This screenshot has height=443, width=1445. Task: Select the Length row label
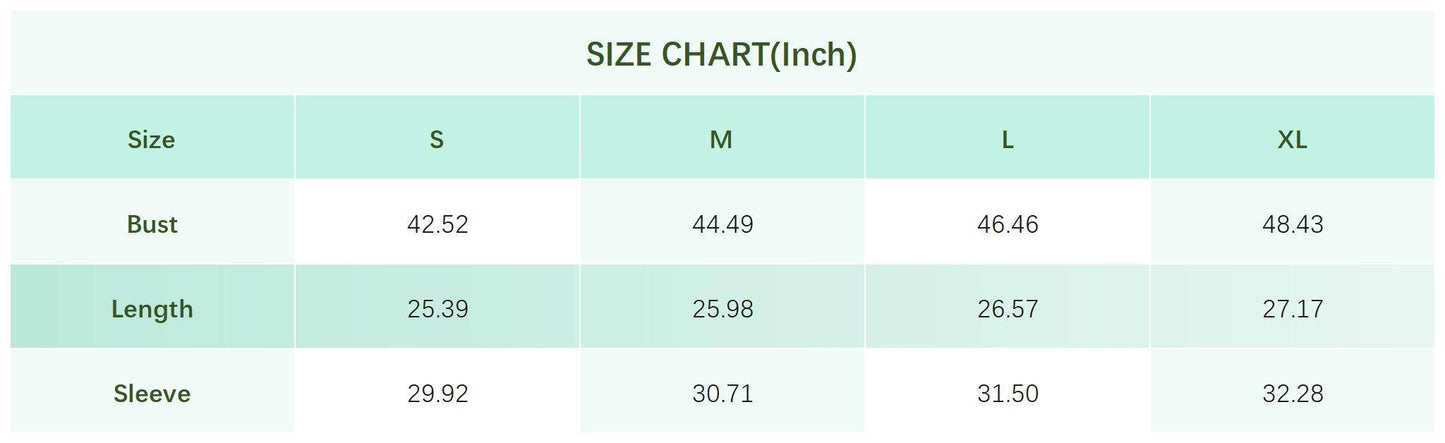[152, 309]
